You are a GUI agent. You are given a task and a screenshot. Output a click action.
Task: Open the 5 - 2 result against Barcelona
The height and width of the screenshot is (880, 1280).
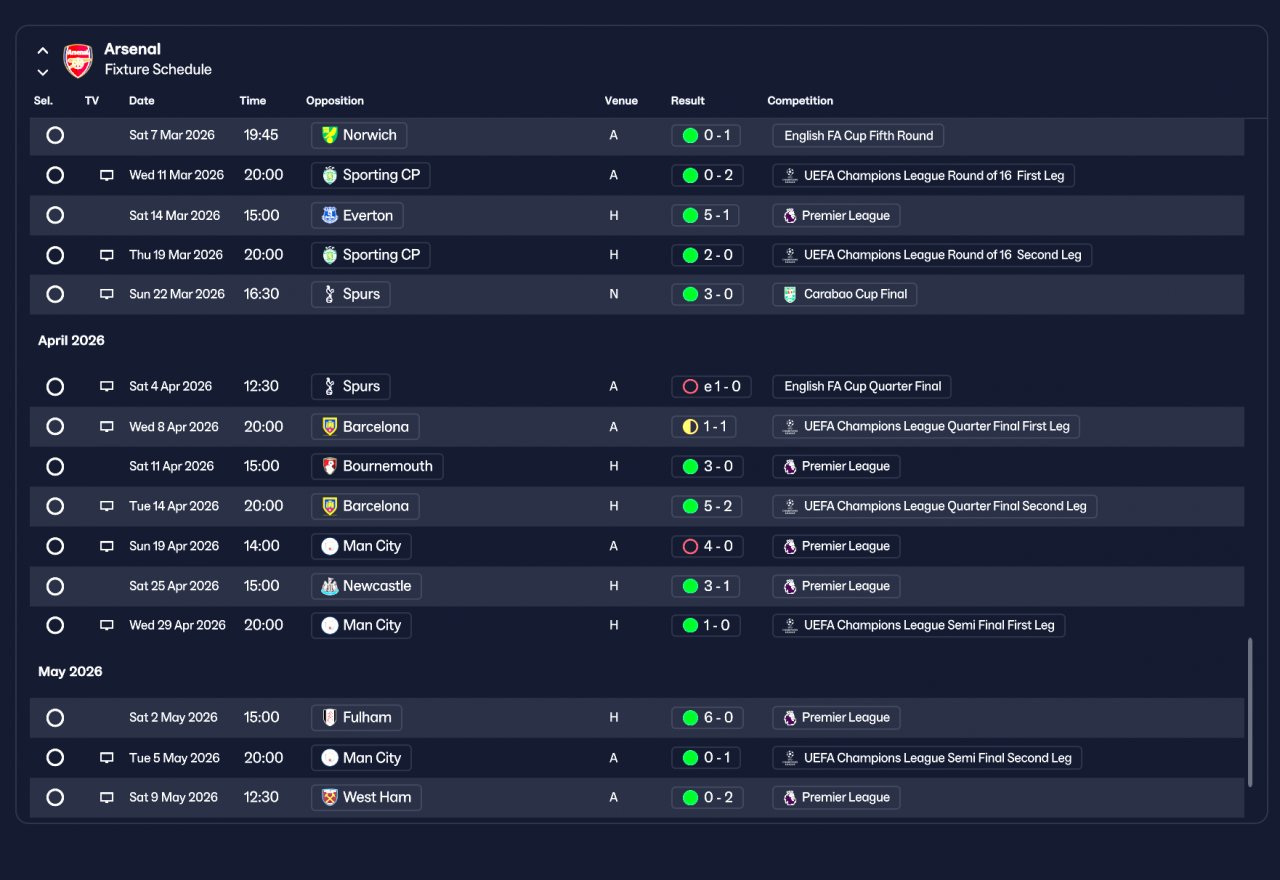707,506
